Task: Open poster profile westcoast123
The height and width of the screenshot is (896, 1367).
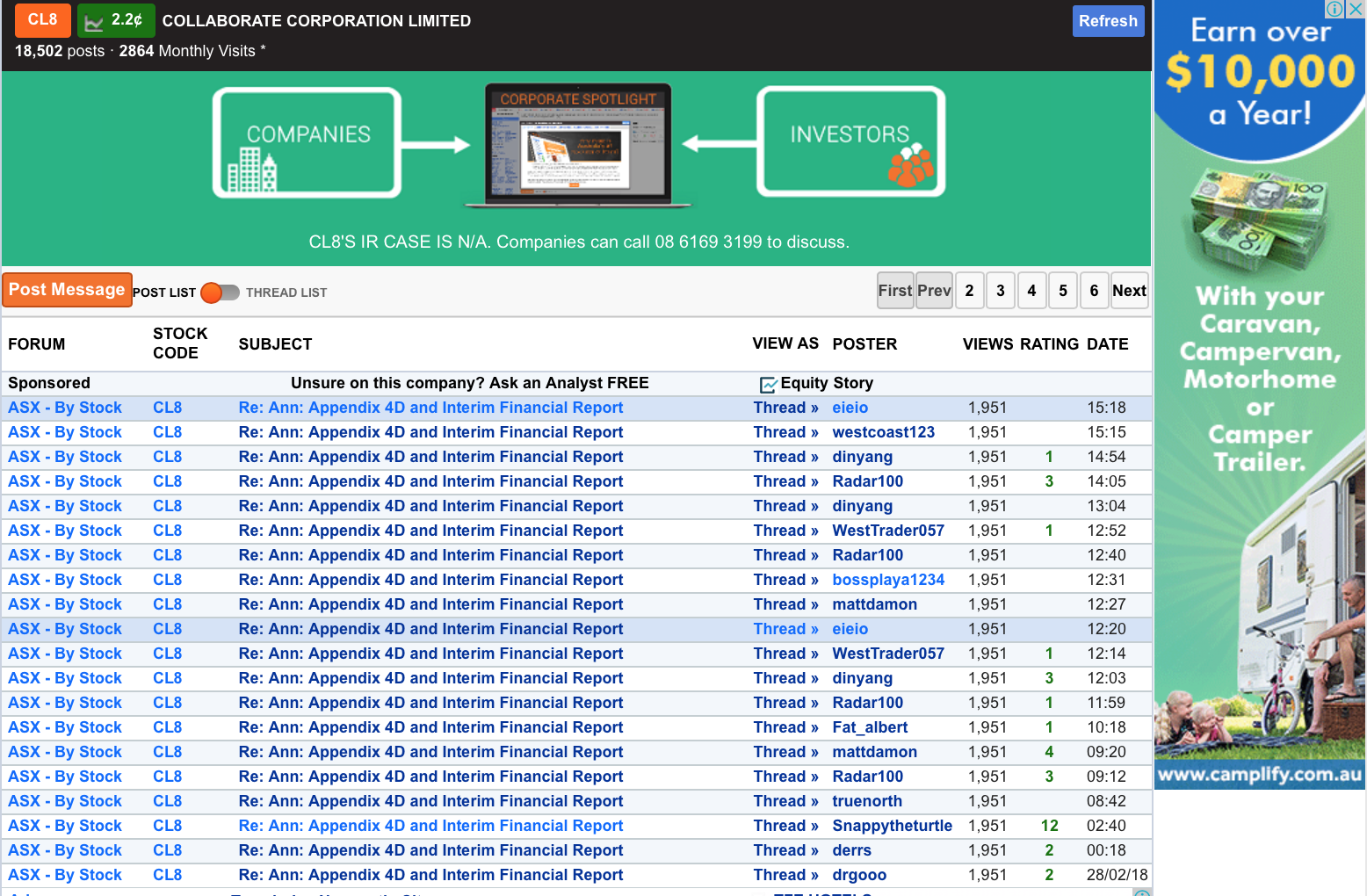Action: click(x=884, y=432)
